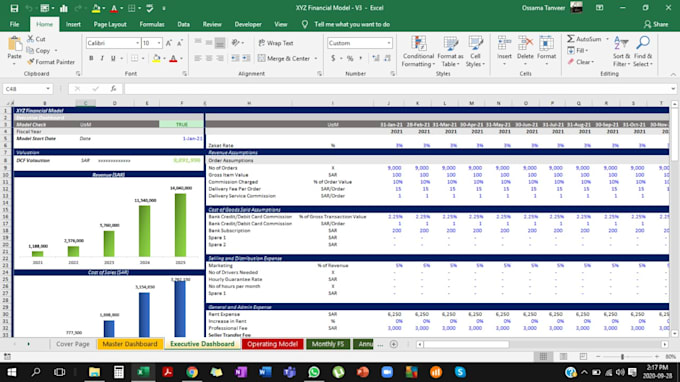
Task: Open the File menu tab
Action: pos(14,24)
